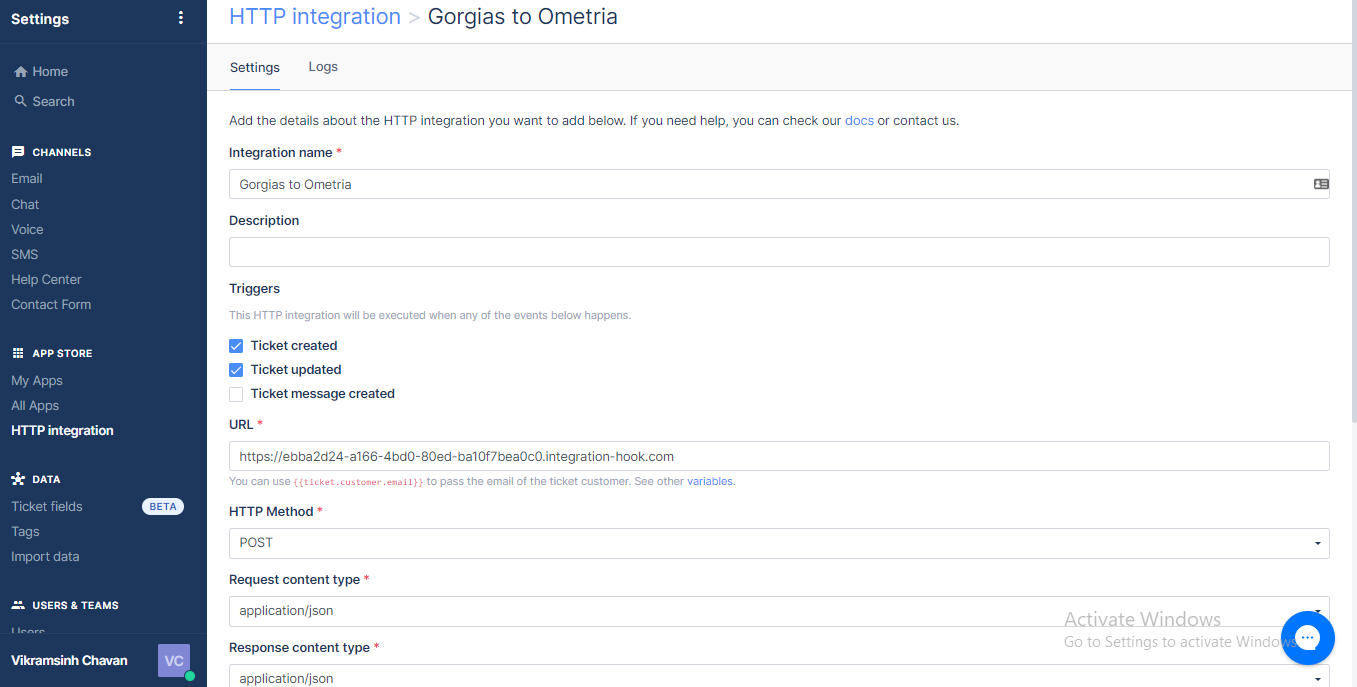Click the Data section icon
The height and width of the screenshot is (687, 1357).
point(18,479)
